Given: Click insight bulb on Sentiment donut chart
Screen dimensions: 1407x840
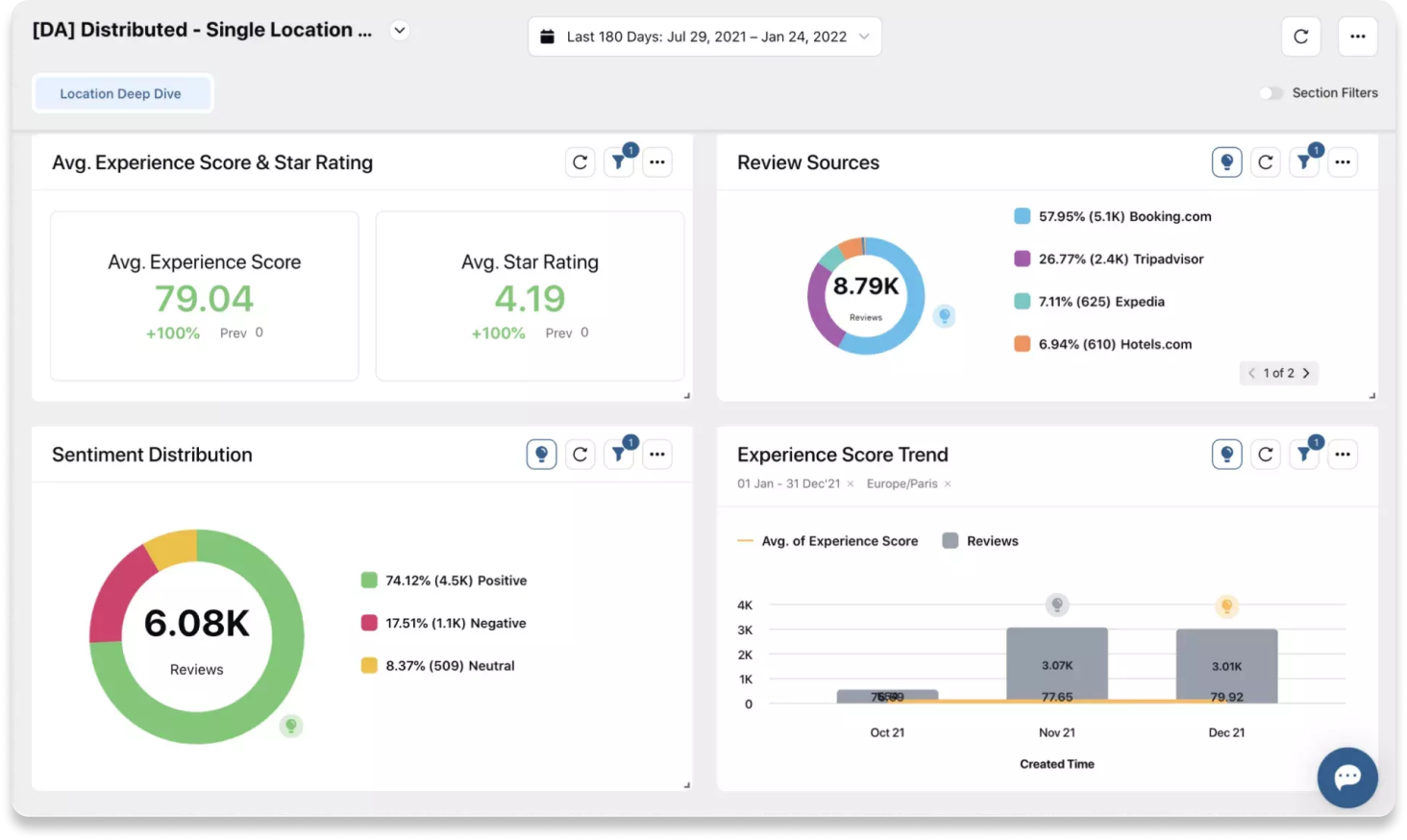Looking at the screenshot, I should (291, 726).
